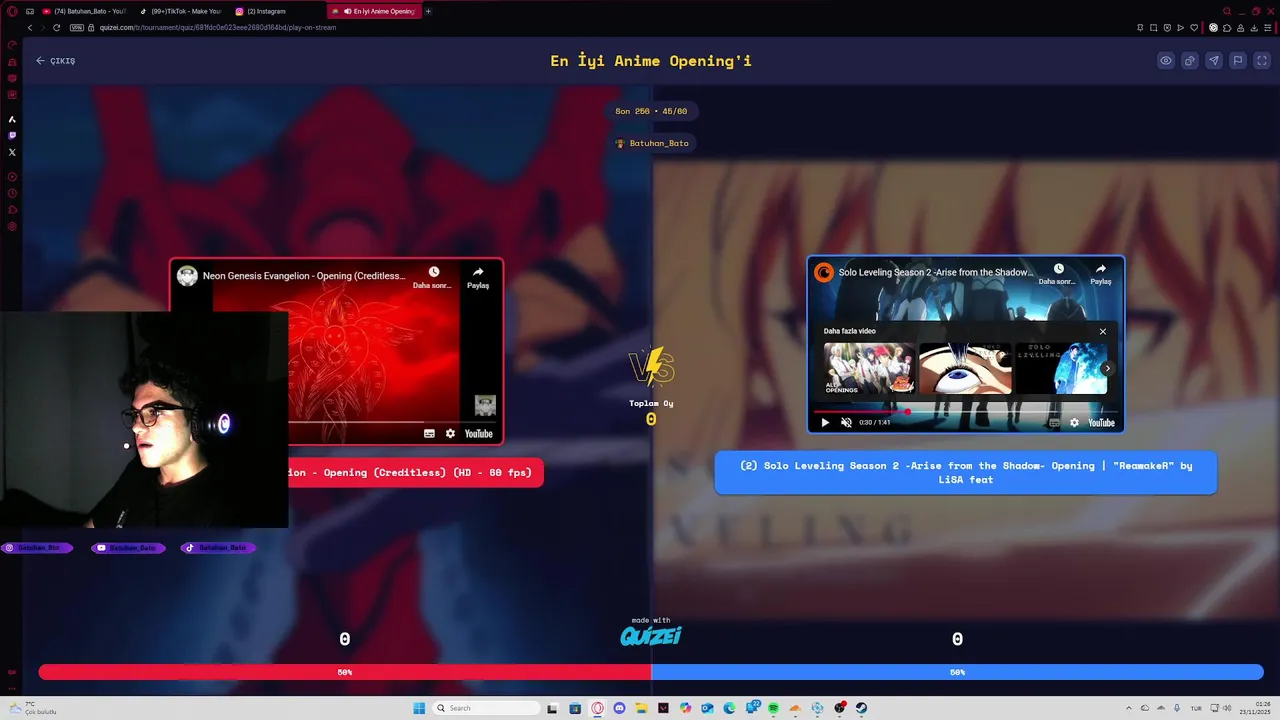Expand the system tray hidden icons chevron
This screenshot has width=1280, height=720.
coord(1128,708)
